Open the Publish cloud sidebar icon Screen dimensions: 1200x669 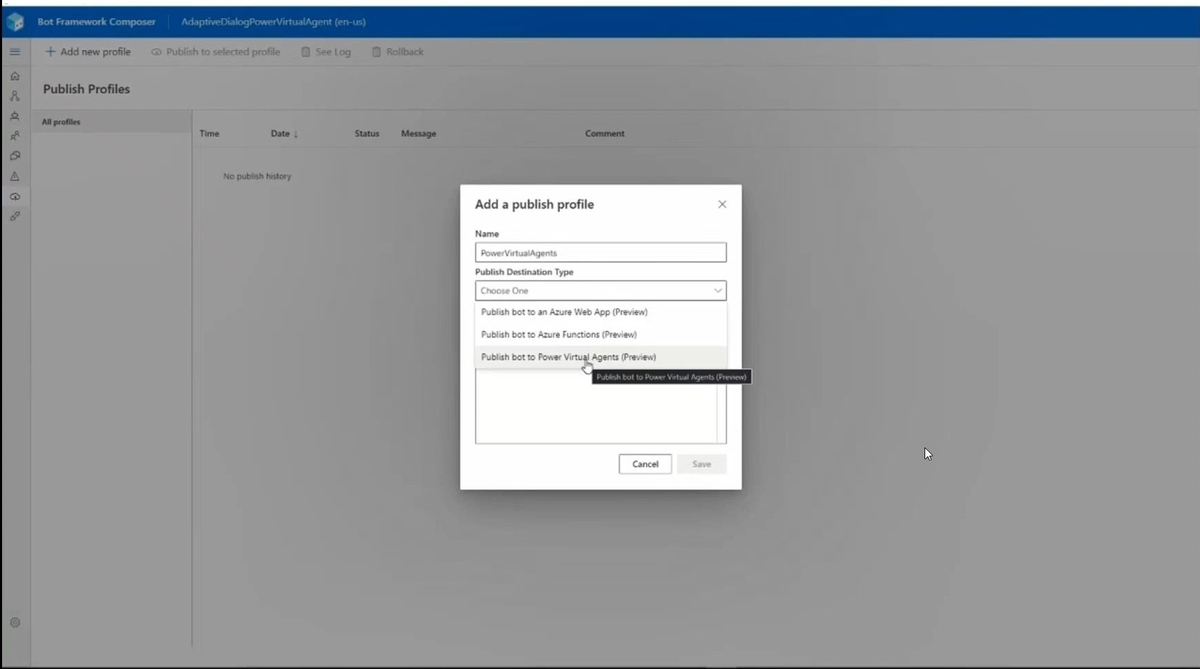(15, 196)
